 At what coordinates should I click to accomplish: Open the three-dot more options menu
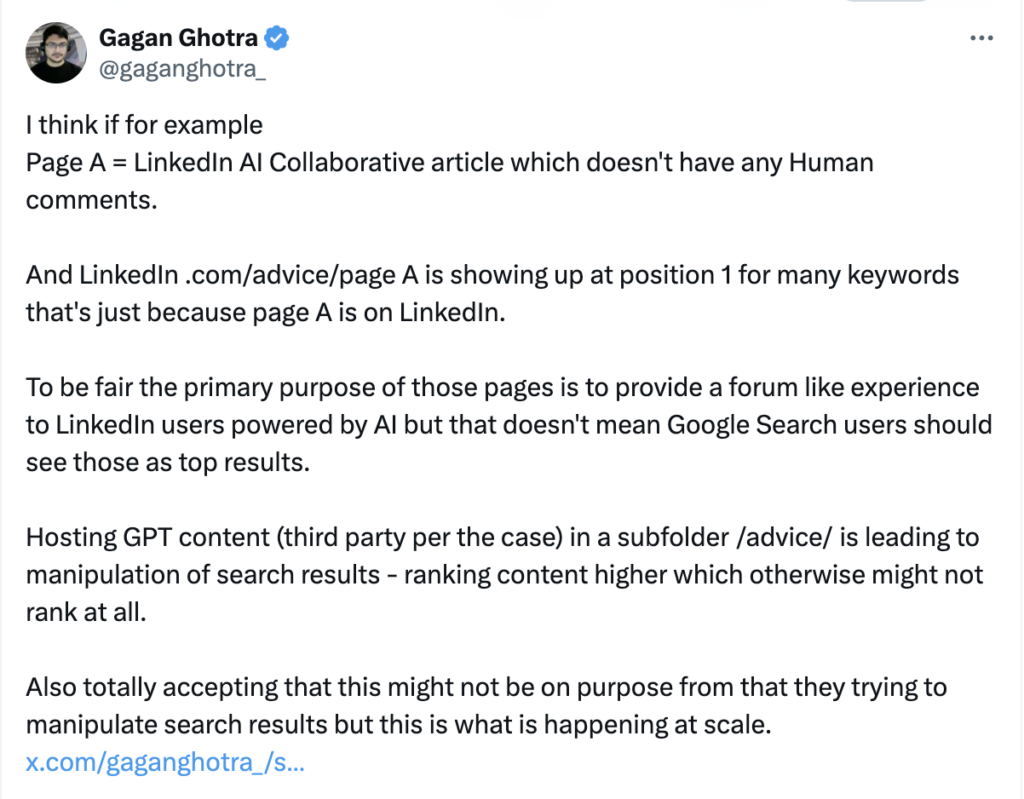click(982, 38)
